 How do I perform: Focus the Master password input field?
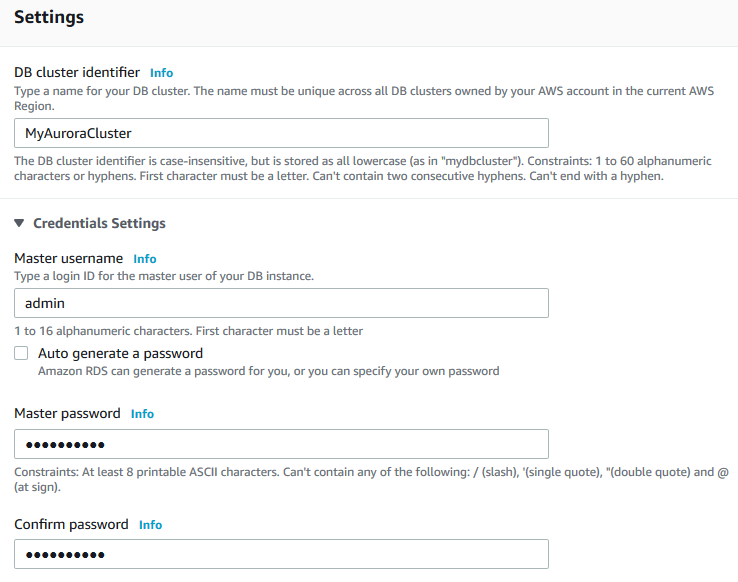(x=281, y=444)
